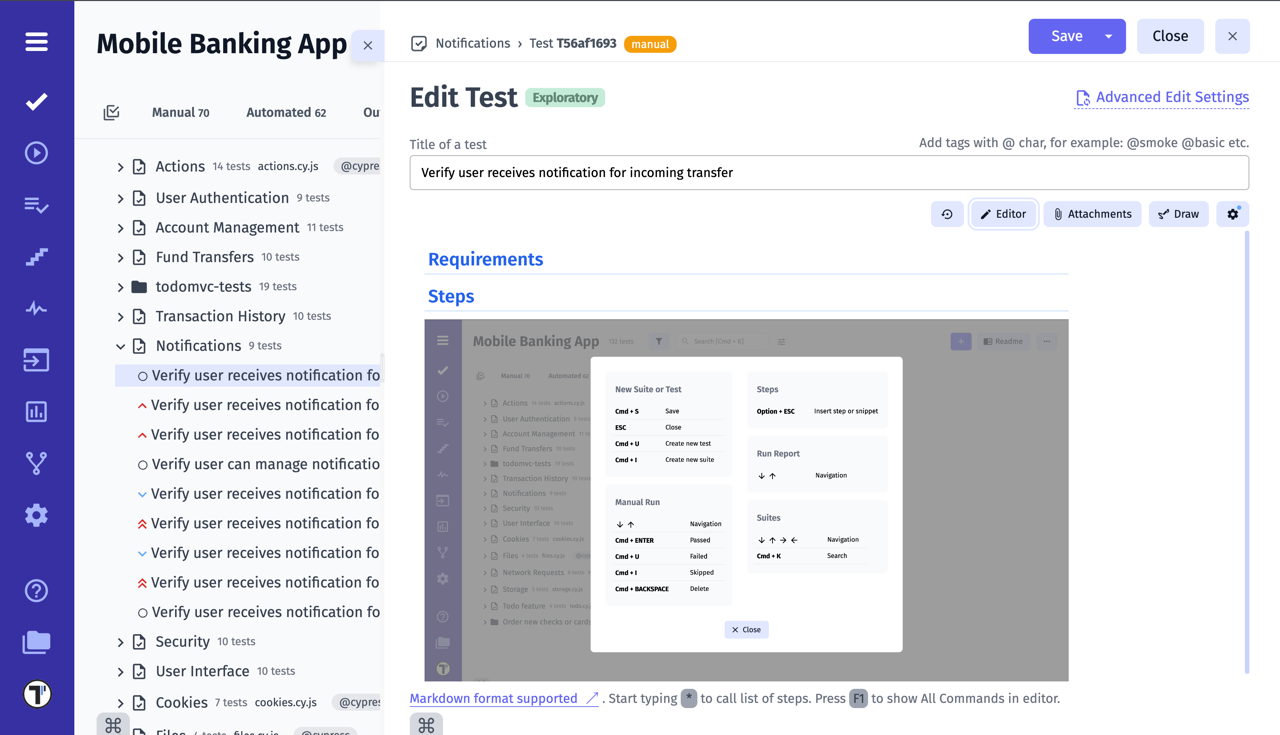Open the Runs play-circle icon in sidebar
This screenshot has width=1280, height=735.
click(x=36, y=152)
